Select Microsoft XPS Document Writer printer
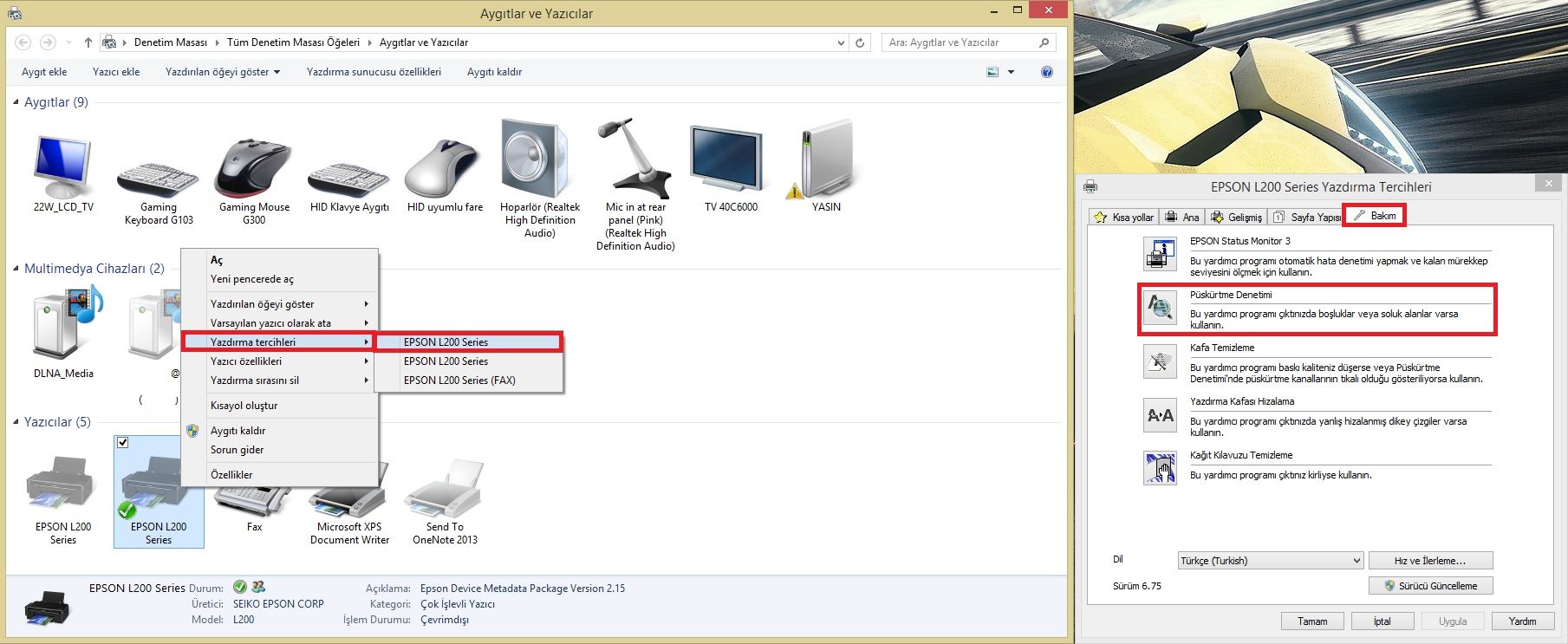This screenshot has height=644, width=1568. pos(349,491)
